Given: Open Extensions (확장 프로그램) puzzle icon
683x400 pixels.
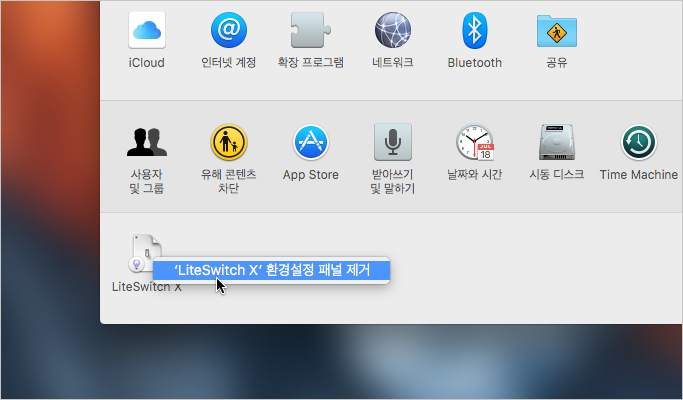Looking at the screenshot, I should (311, 30).
